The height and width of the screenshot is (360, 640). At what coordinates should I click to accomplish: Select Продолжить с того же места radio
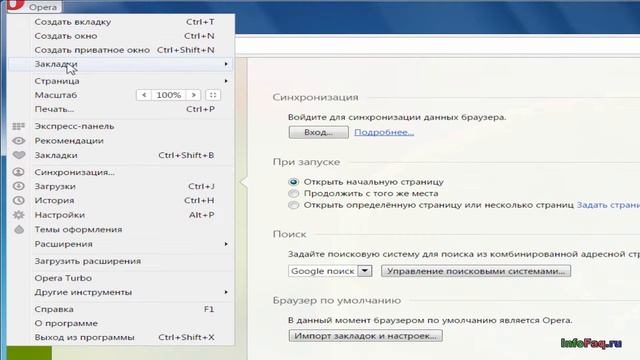click(x=293, y=193)
